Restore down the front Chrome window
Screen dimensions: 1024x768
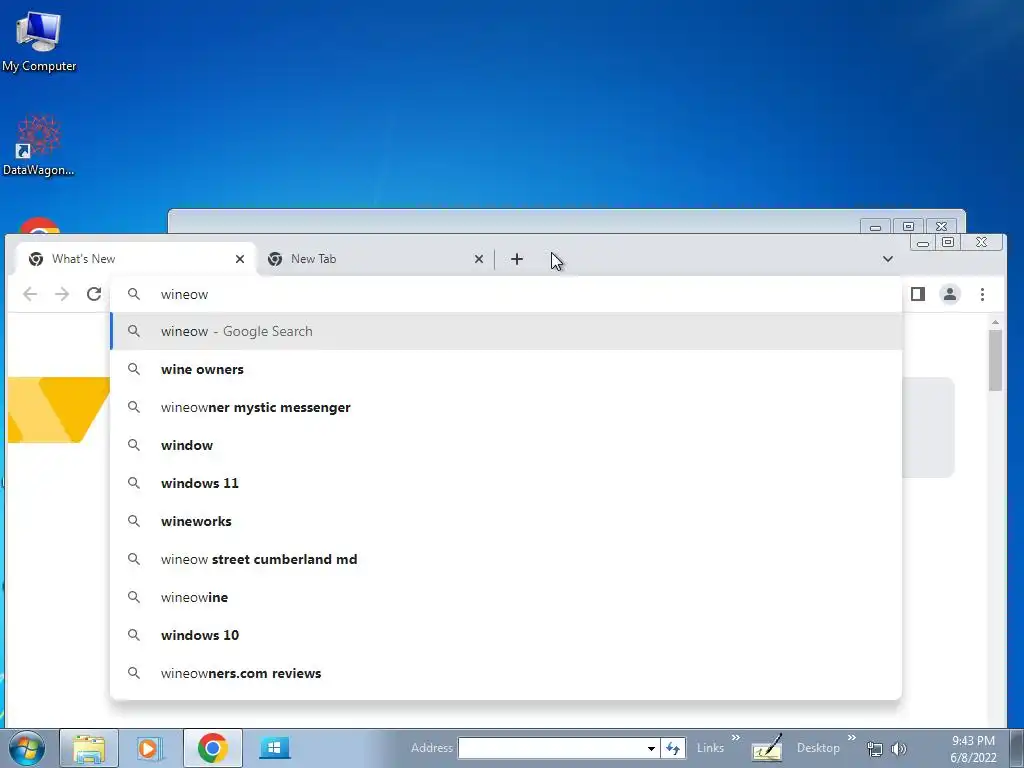(948, 242)
